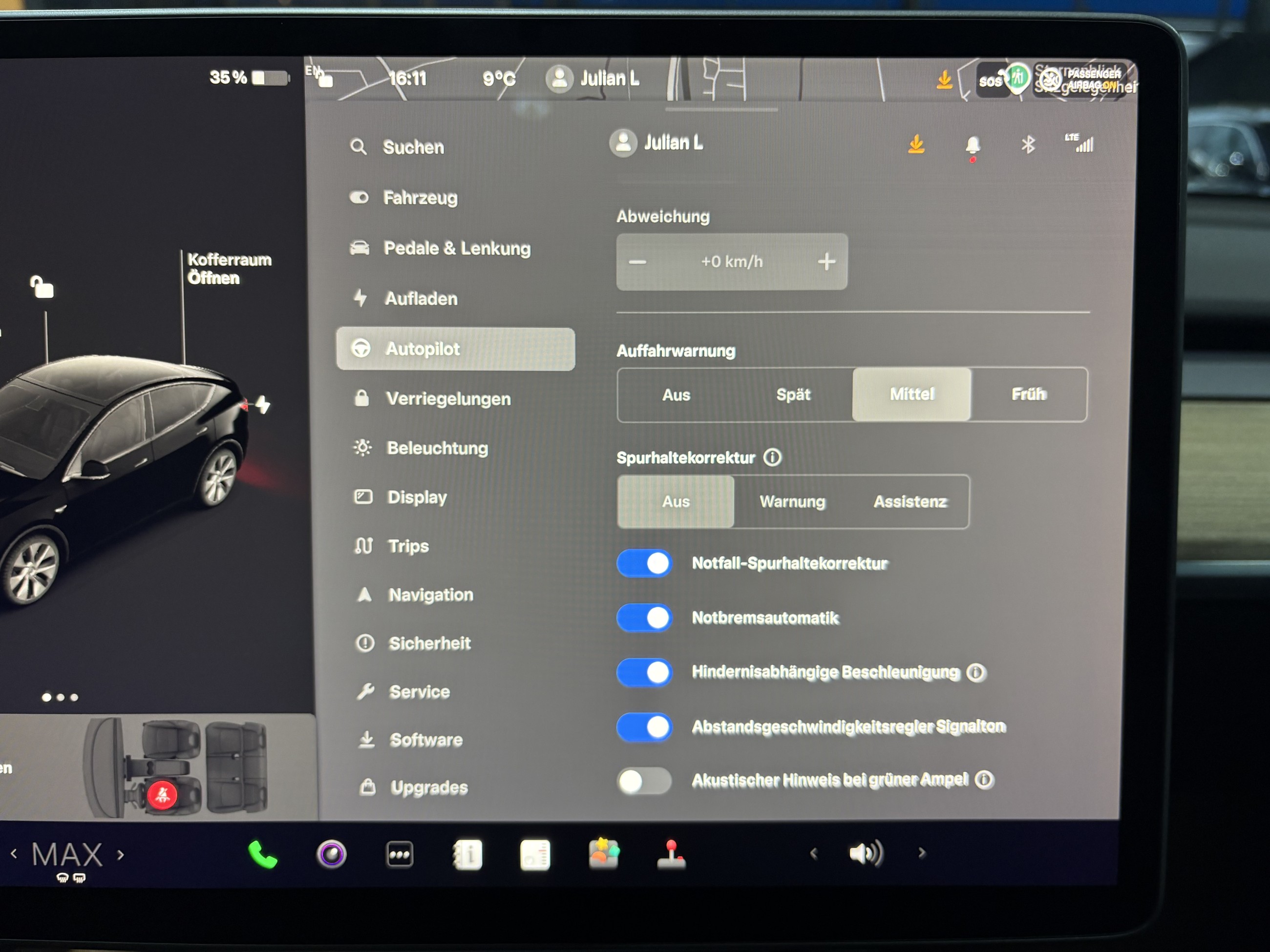
Task: Open the Verriegelungen menu
Action: [x=448, y=399]
